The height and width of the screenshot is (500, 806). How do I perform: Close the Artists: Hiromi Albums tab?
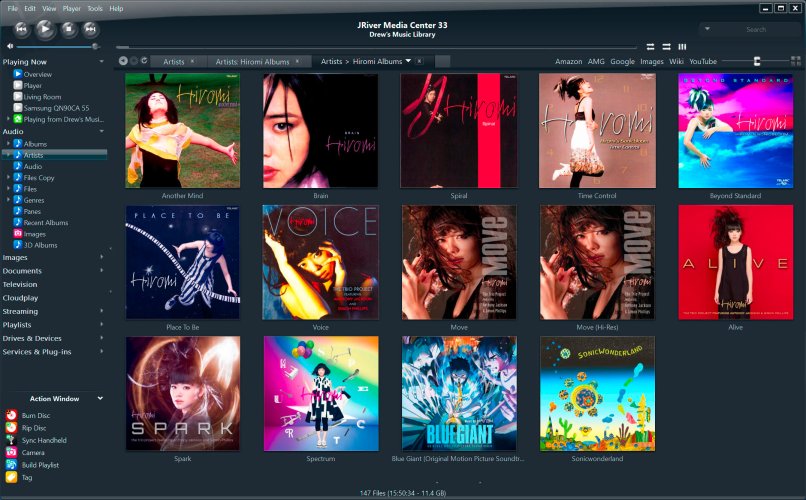pos(297,61)
